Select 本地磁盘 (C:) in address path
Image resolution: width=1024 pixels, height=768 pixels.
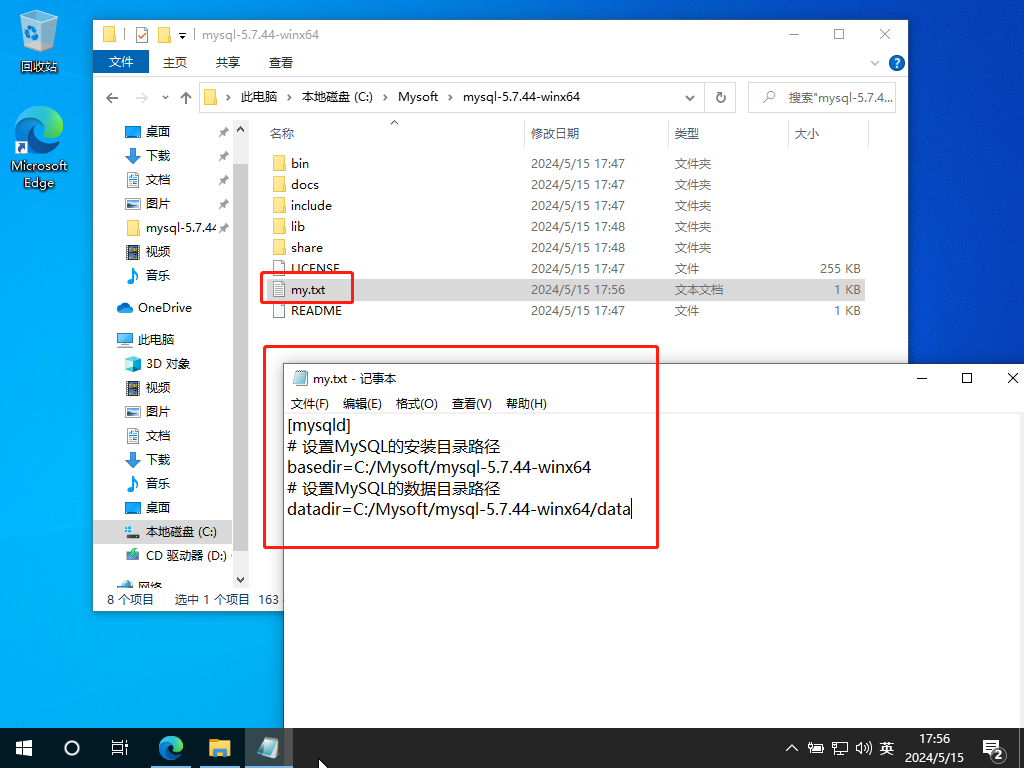tap(337, 97)
